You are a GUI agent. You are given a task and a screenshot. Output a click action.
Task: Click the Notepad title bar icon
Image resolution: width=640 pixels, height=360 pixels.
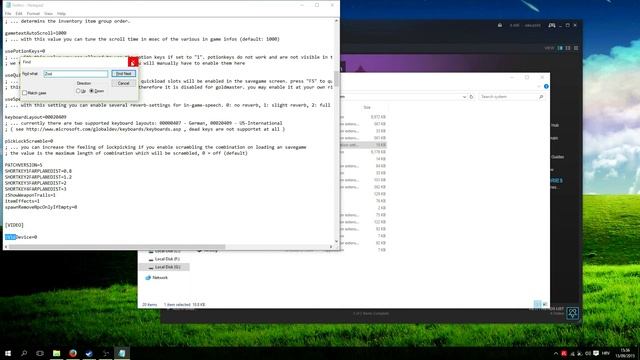[x=8, y=5]
